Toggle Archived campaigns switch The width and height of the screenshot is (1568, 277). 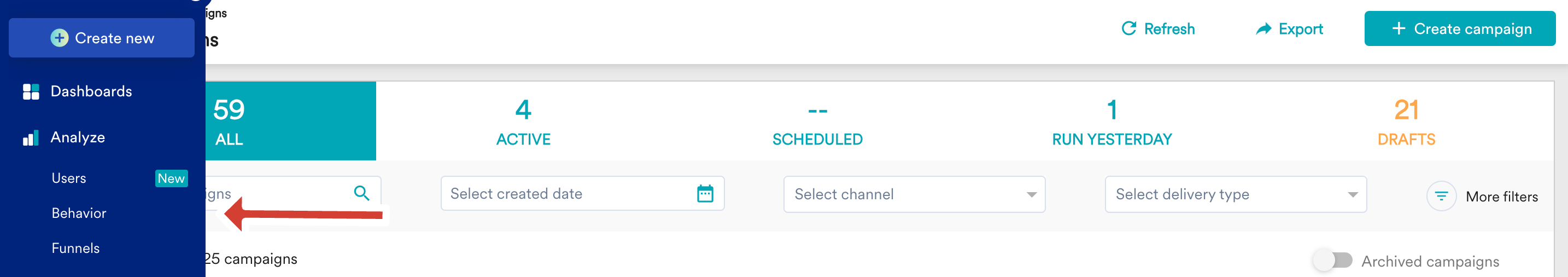coord(1332,261)
